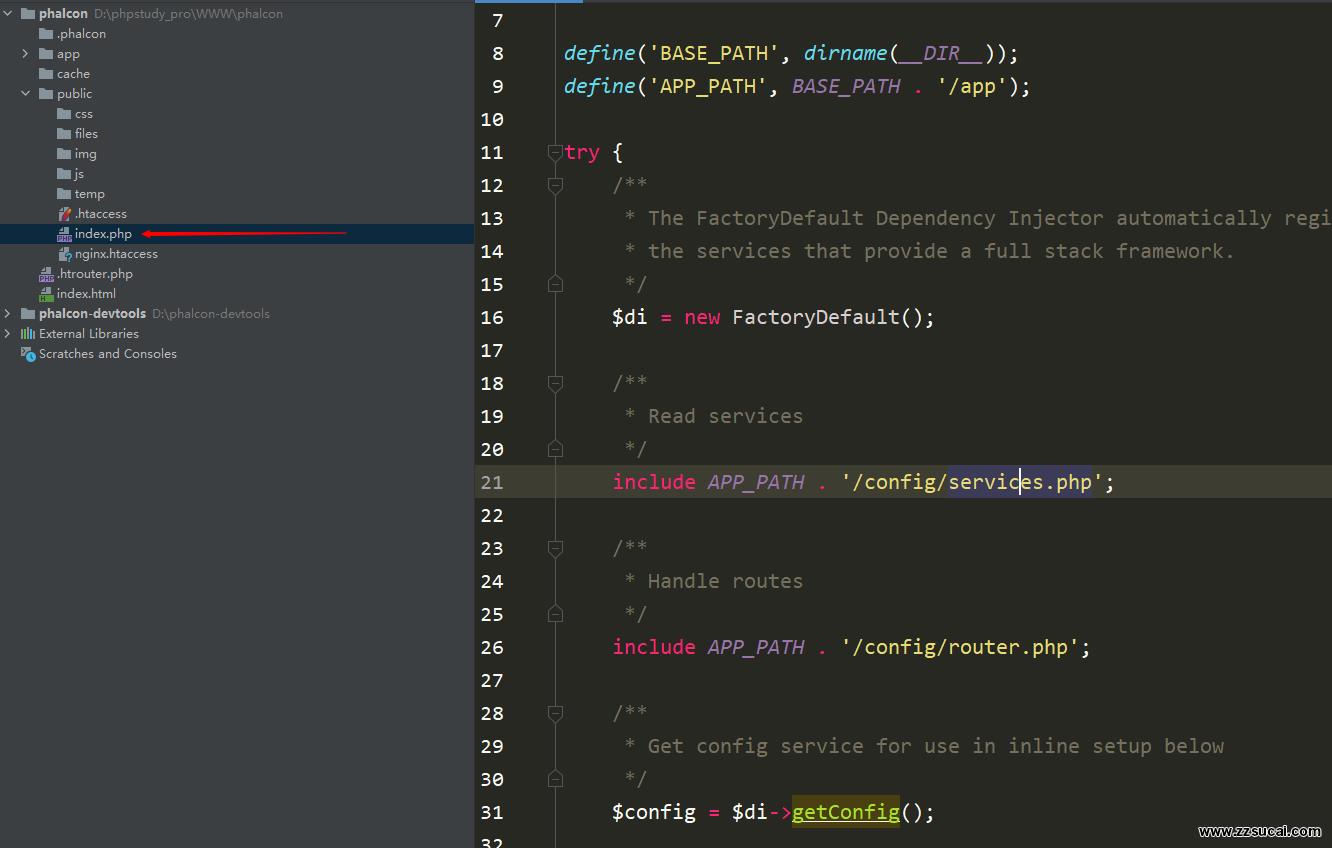Image resolution: width=1332 pixels, height=848 pixels.
Task: Fold the try block at line 11
Action: [x=555, y=152]
